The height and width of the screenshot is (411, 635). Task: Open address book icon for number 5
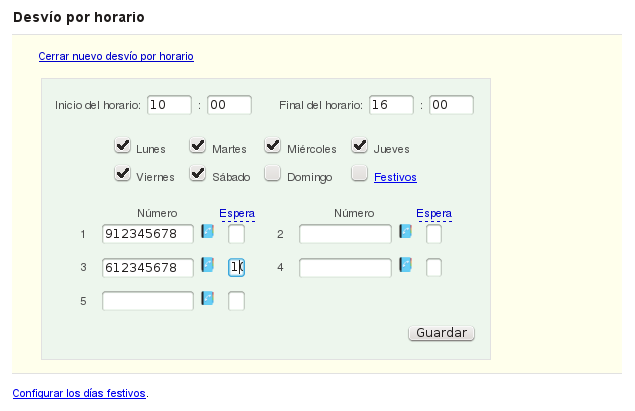click(x=208, y=299)
